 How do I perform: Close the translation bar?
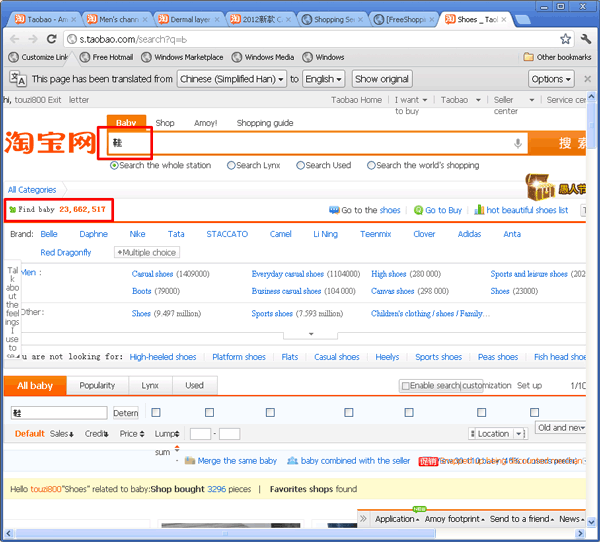(x=587, y=79)
